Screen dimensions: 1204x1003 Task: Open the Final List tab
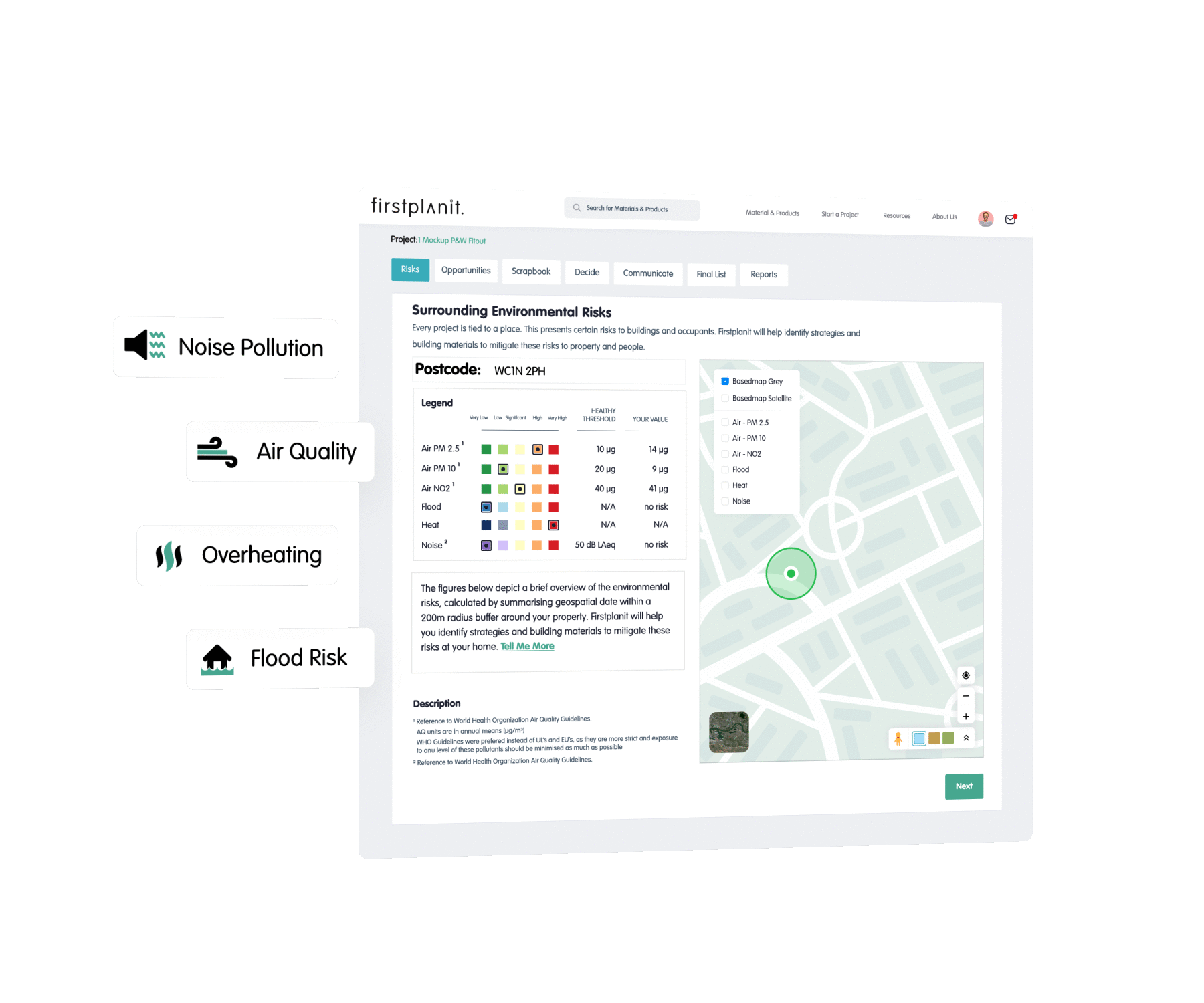point(711,274)
